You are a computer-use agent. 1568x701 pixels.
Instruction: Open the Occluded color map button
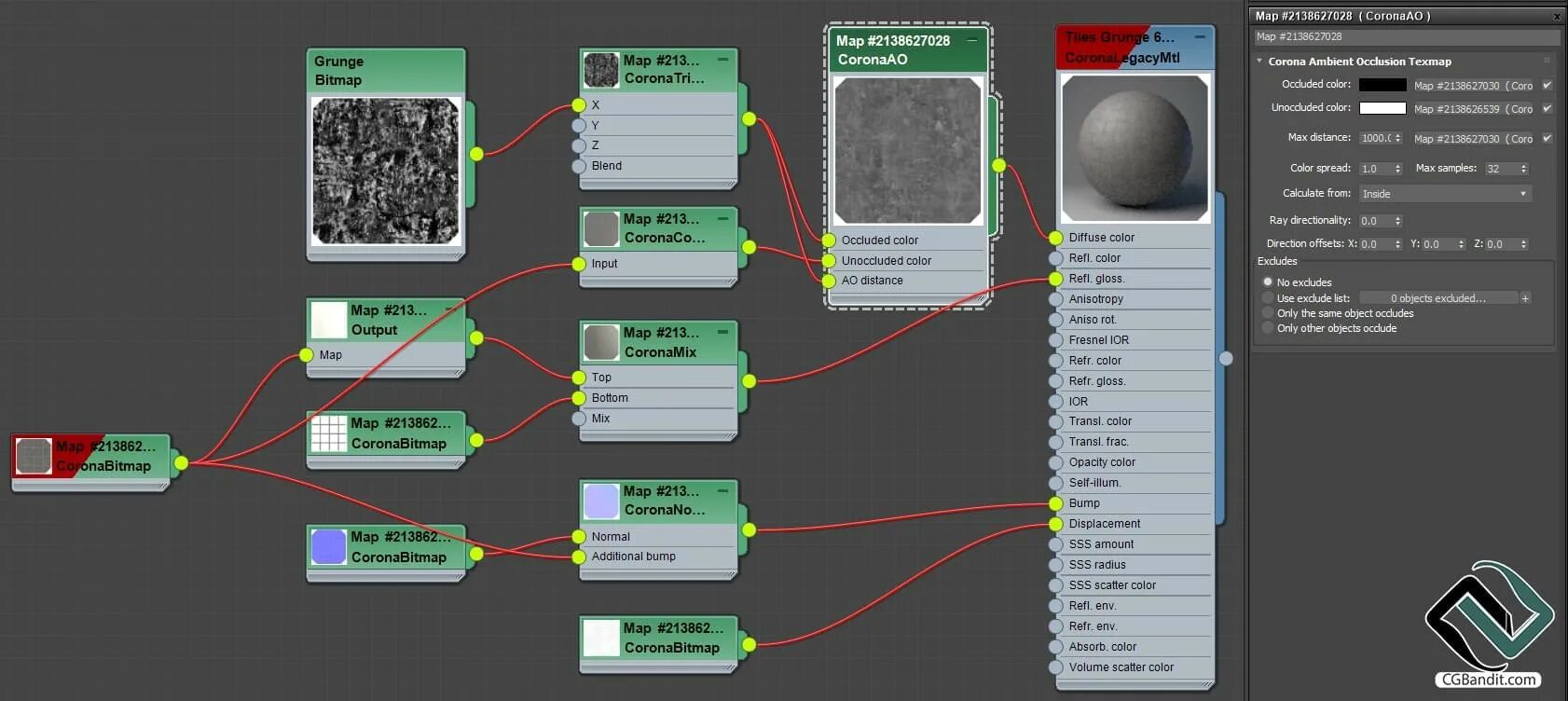[x=1473, y=85]
